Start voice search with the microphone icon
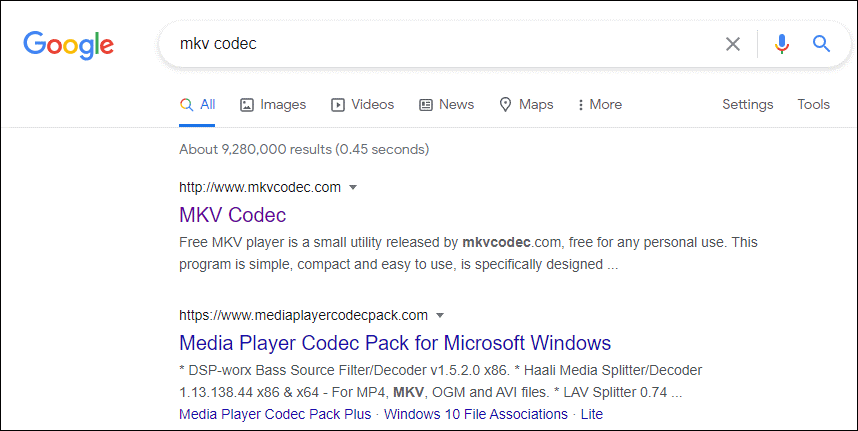 click(782, 44)
